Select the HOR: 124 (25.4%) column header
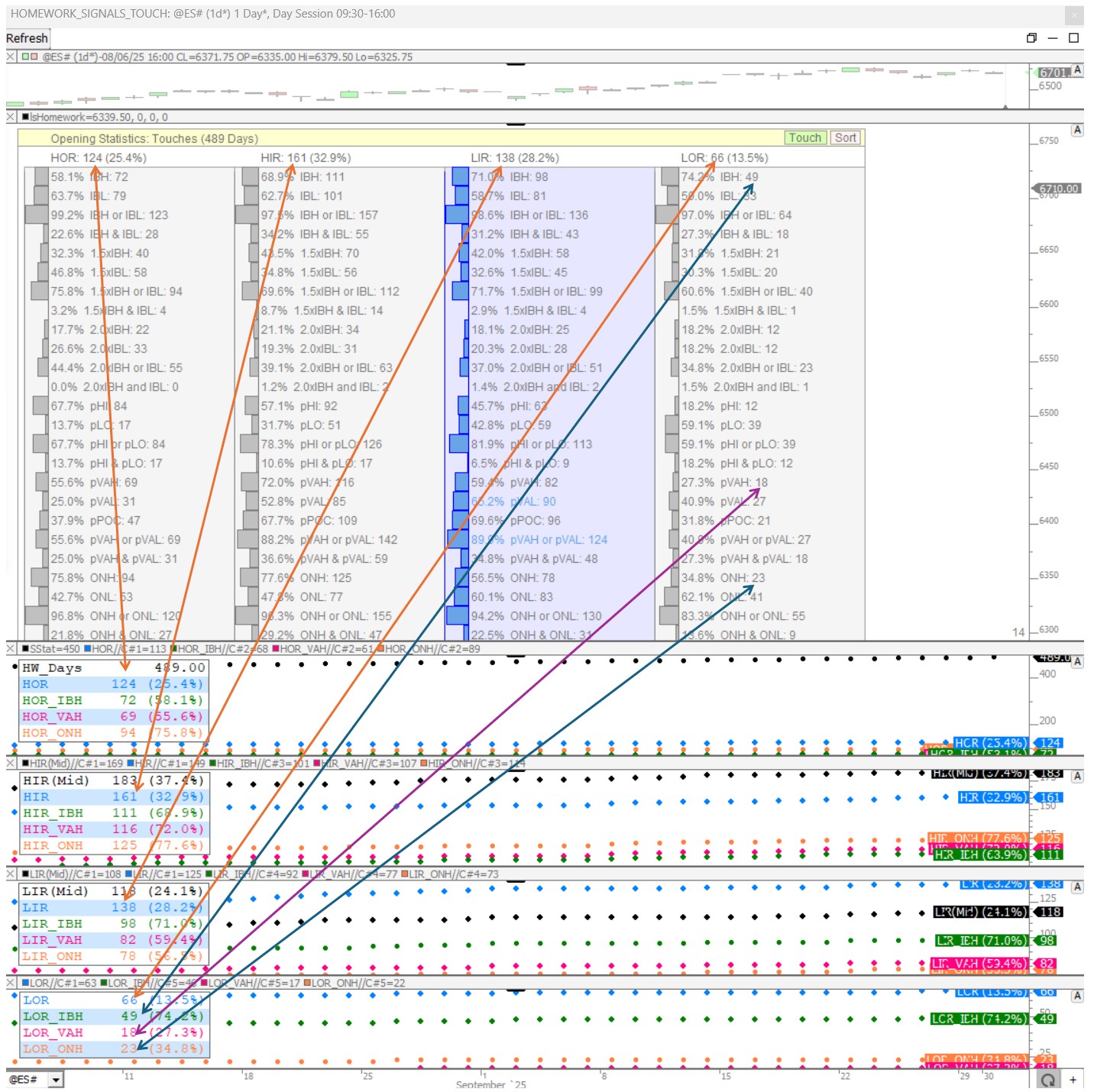 [x=99, y=158]
